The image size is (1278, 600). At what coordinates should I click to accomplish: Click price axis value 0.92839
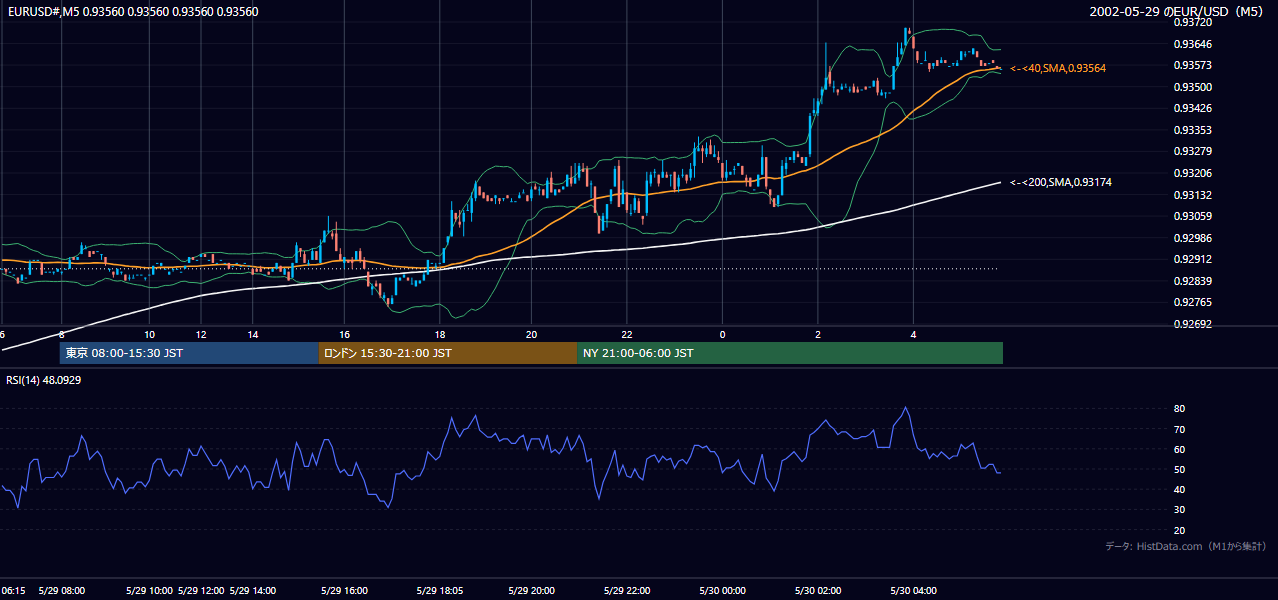(x=1193, y=281)
